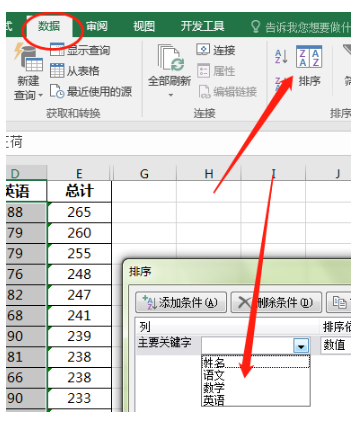Select the cell containing 241
This screenshot has height=426, width=360.
pyautogui.click(x=79, y=315)
